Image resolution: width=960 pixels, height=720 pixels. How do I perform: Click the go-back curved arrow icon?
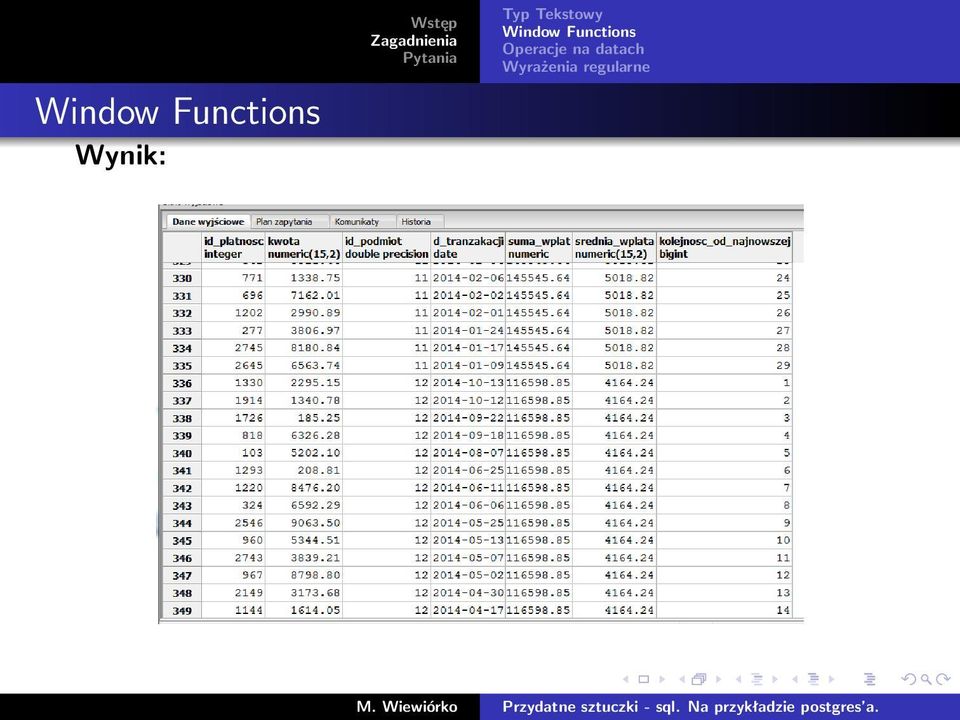(909, 679)
